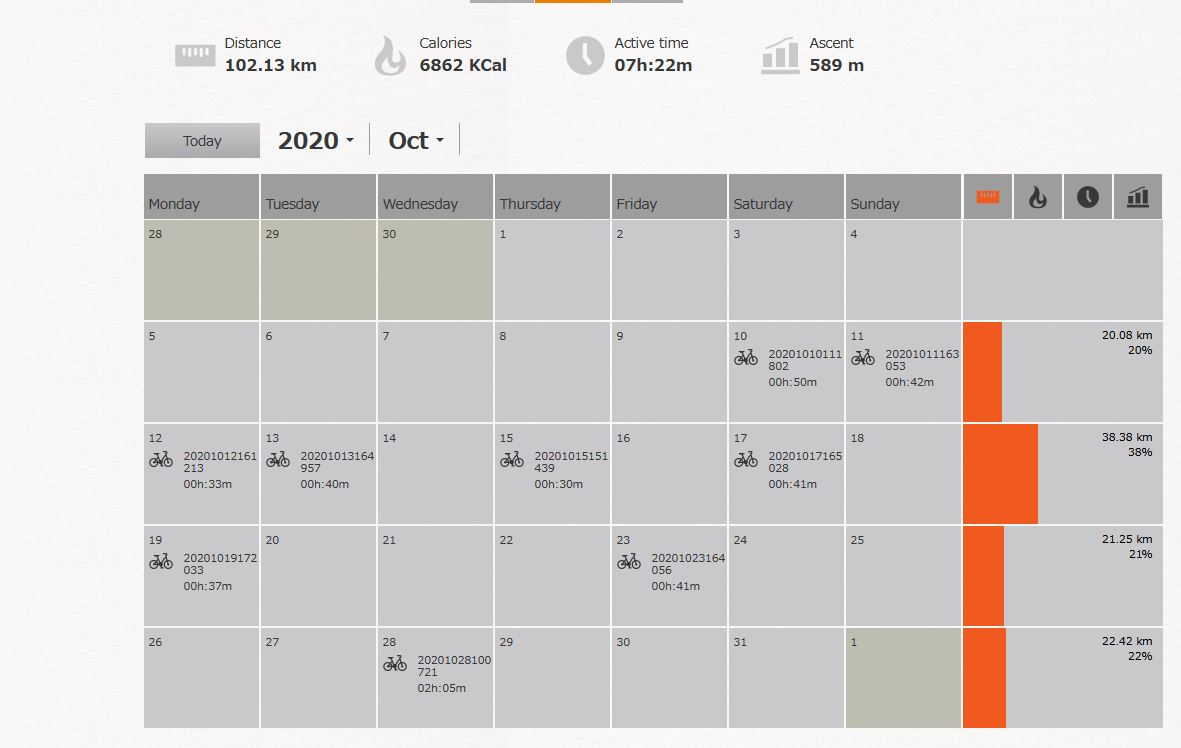This screenshot has height=748, width=1181.
Task: Jump to Today in calendar
Action: click(x=202, y=141)
